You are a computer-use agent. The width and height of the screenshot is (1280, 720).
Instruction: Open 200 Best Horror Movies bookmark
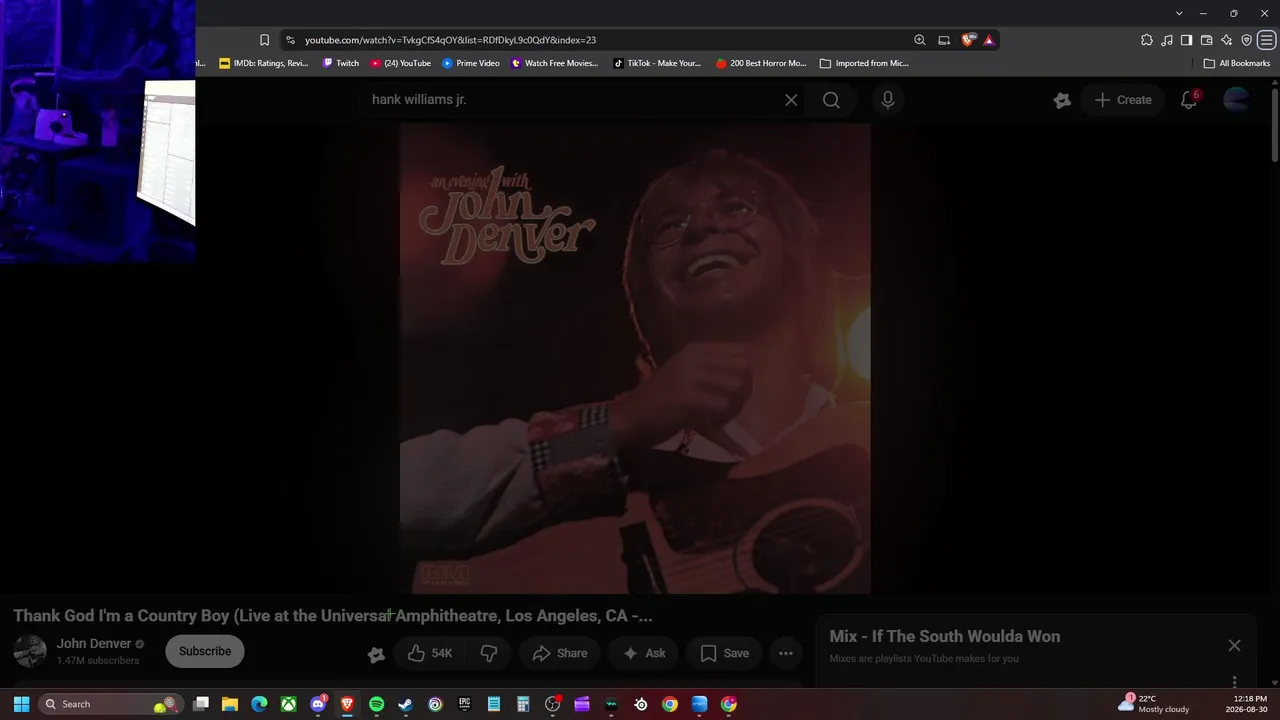(x=761, y=63)
